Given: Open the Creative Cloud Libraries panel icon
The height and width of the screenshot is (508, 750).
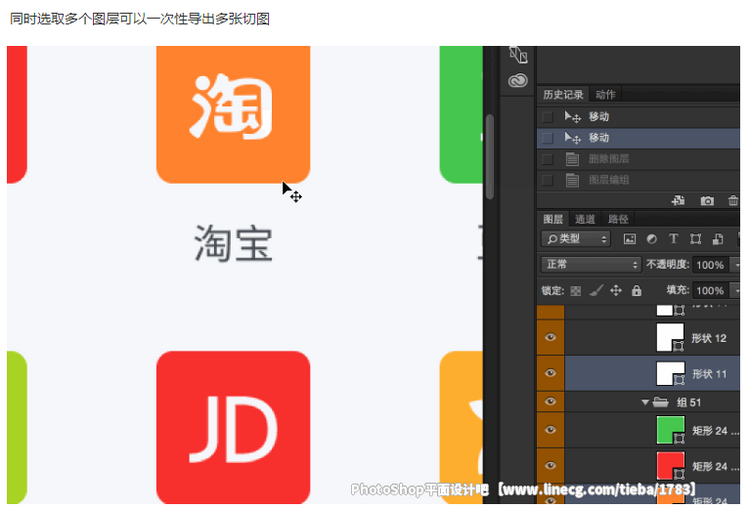Looking at the screenshot, I should click(518, 80).
